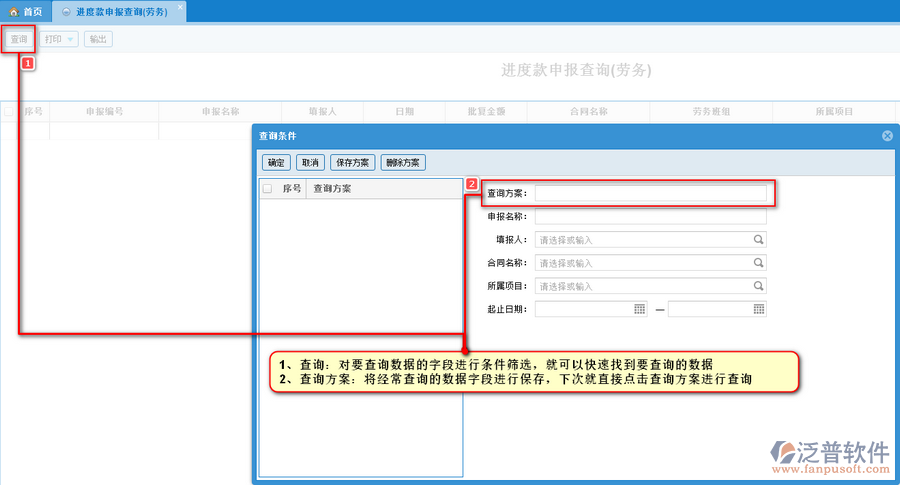Toggle the select-all checkbox in main table header
This screenshot has width=900, height=485.
(9, 112)
